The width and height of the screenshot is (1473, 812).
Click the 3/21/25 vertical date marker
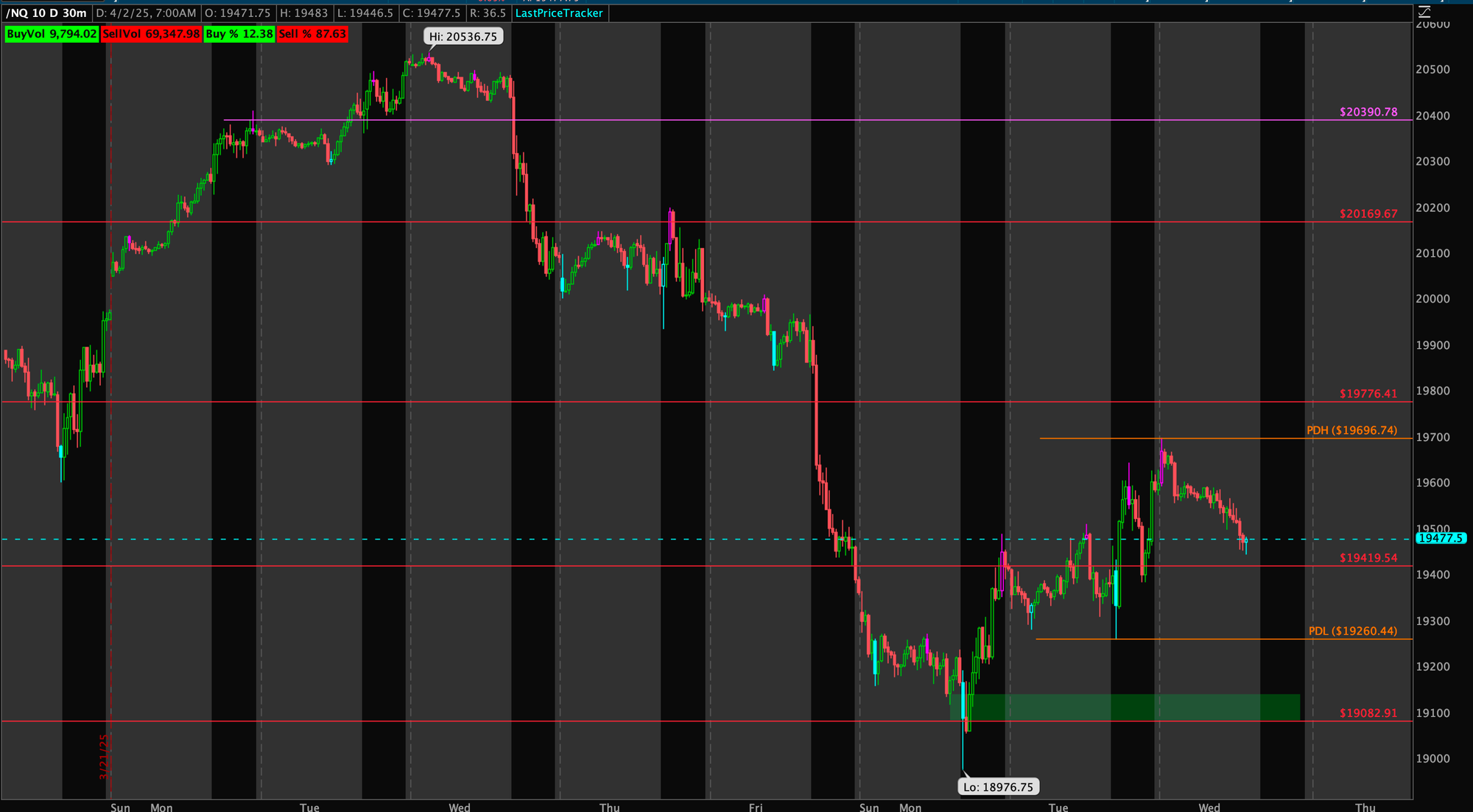(x=104, y=755)
